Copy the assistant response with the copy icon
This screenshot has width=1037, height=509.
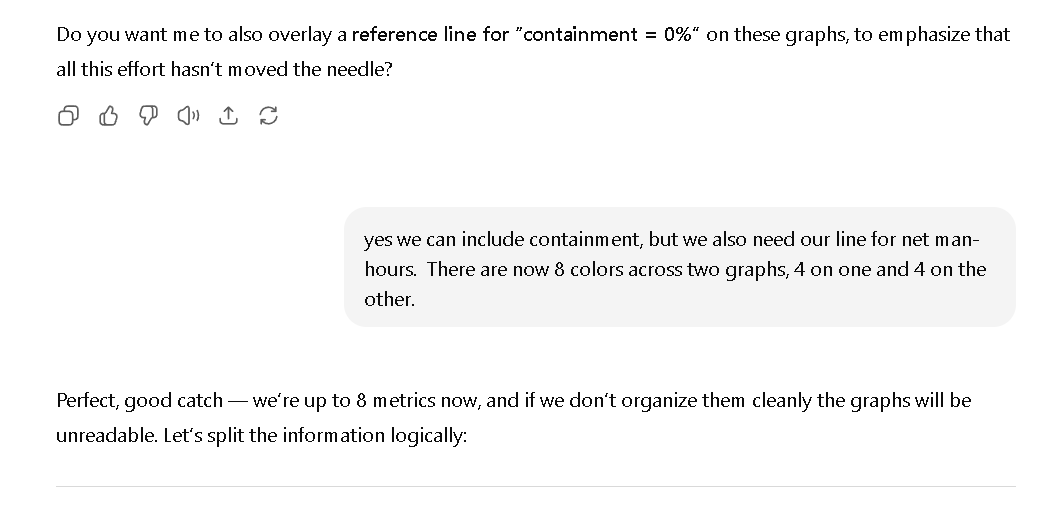pyautogui.click(x=68, y=116)
